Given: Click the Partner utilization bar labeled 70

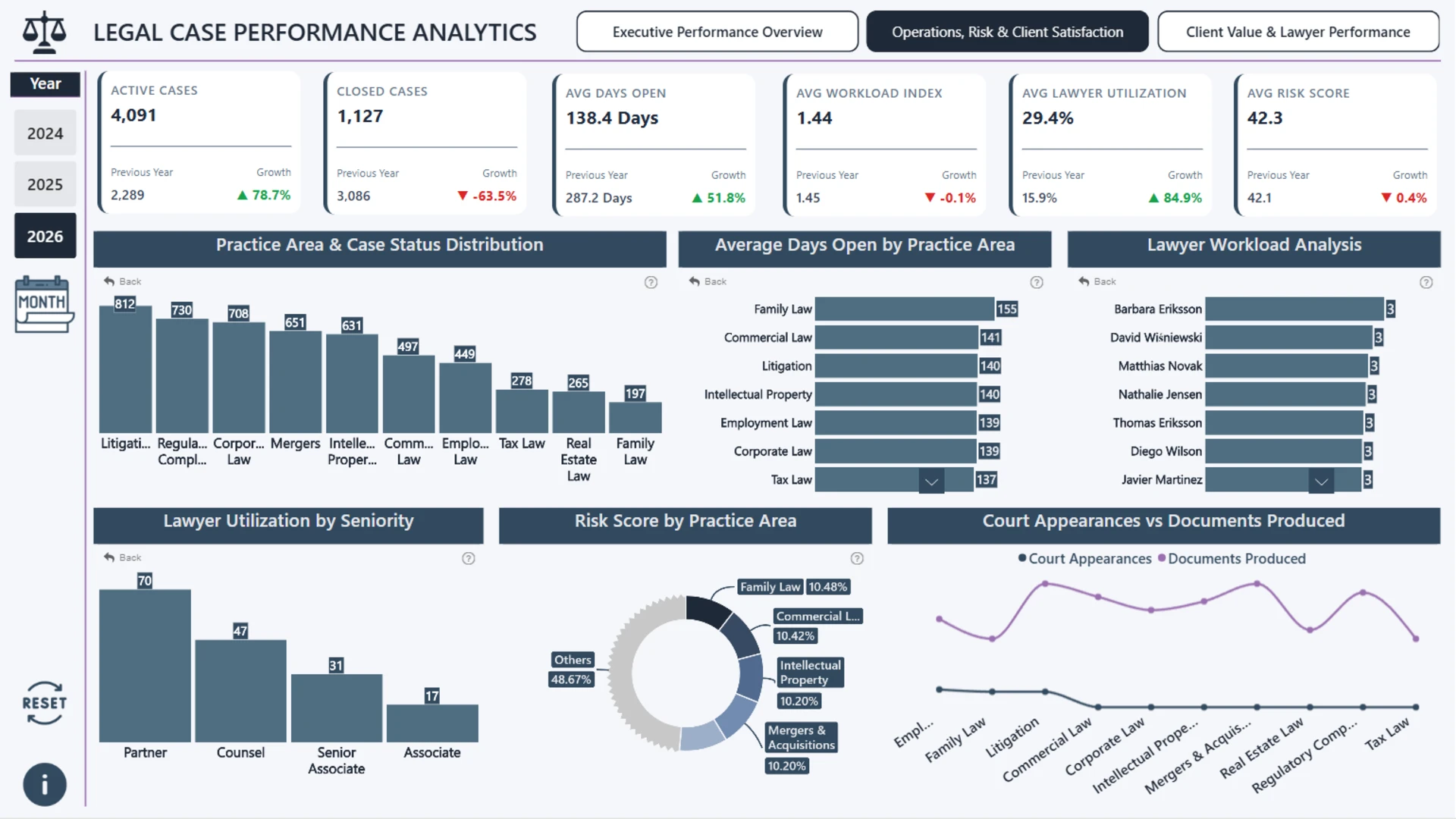Looking at the screenshot, I should [x=145, y=666].
